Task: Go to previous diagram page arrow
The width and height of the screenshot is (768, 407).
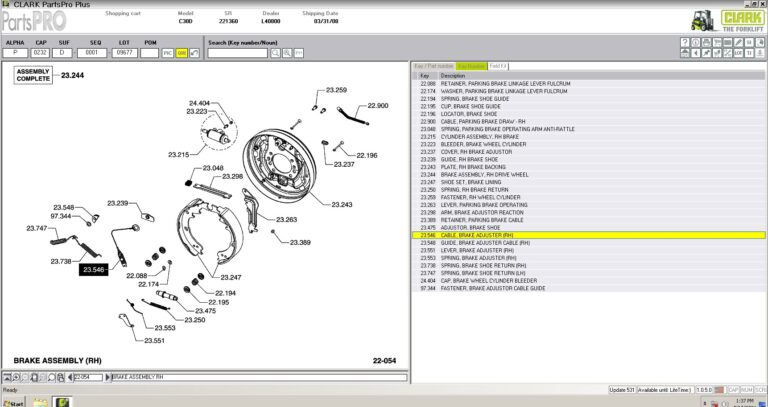Action: (70, 377)
